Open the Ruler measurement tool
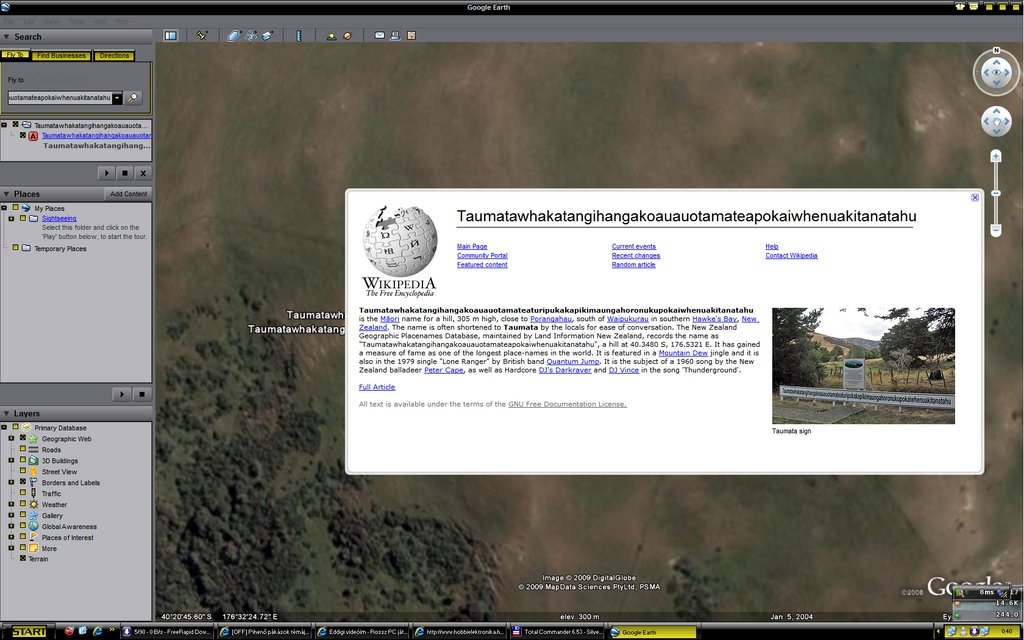 299,36
